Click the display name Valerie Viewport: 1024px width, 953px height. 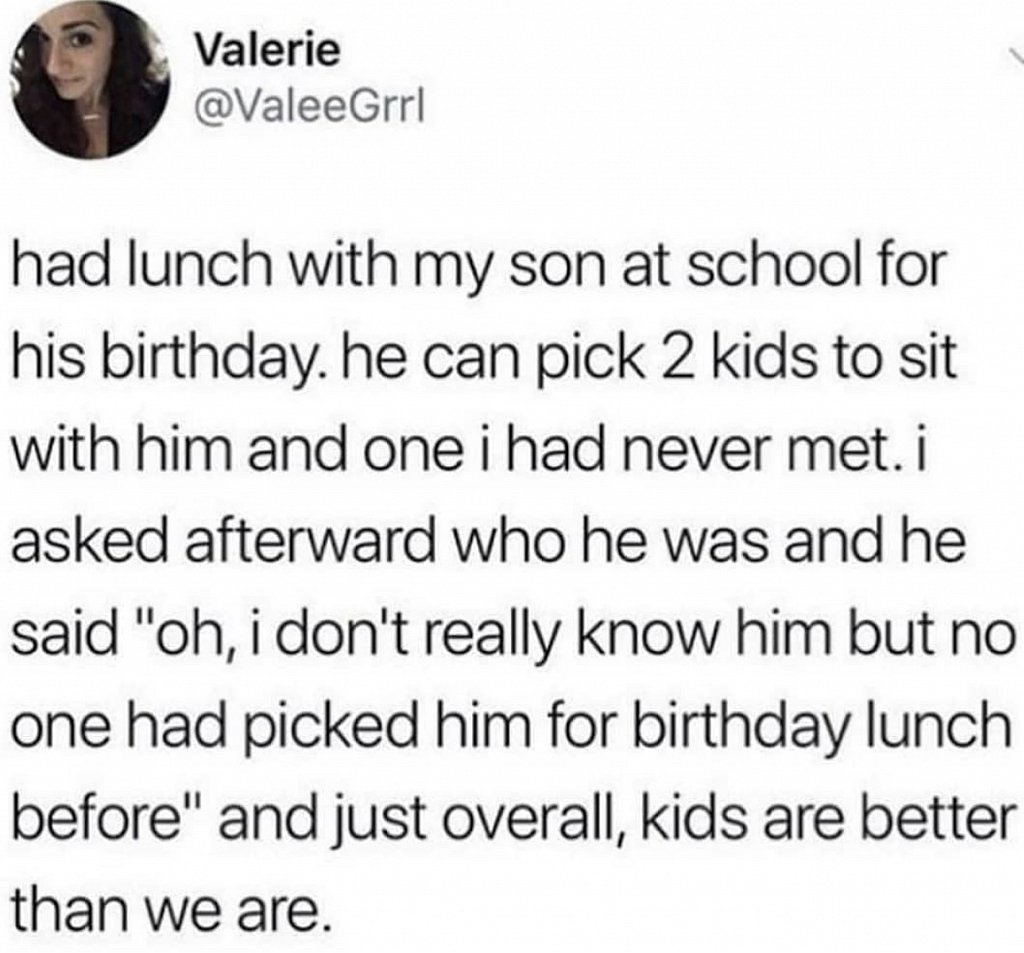[x=268, y=50]
